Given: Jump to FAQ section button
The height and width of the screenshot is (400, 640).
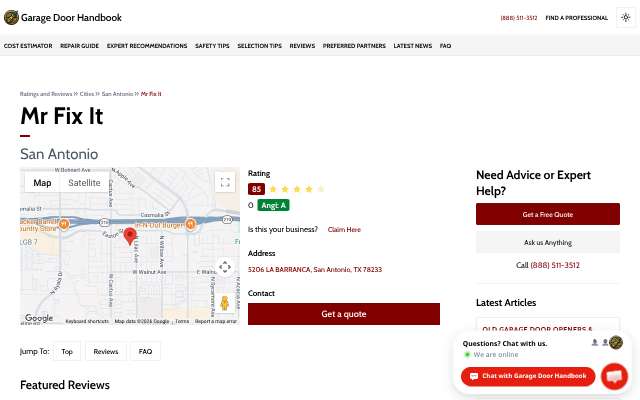Looking at the screenshot, I should [145, 351].
